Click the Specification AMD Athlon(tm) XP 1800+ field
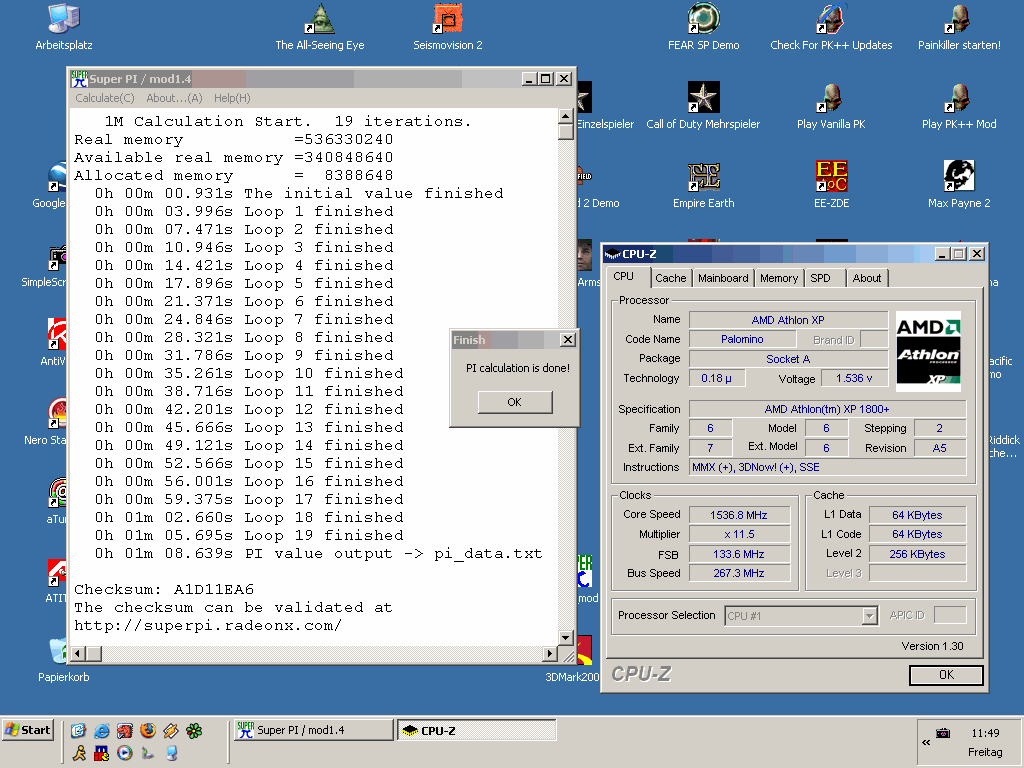The height and width of the screenshot is (768, 1024). point(827,409)
